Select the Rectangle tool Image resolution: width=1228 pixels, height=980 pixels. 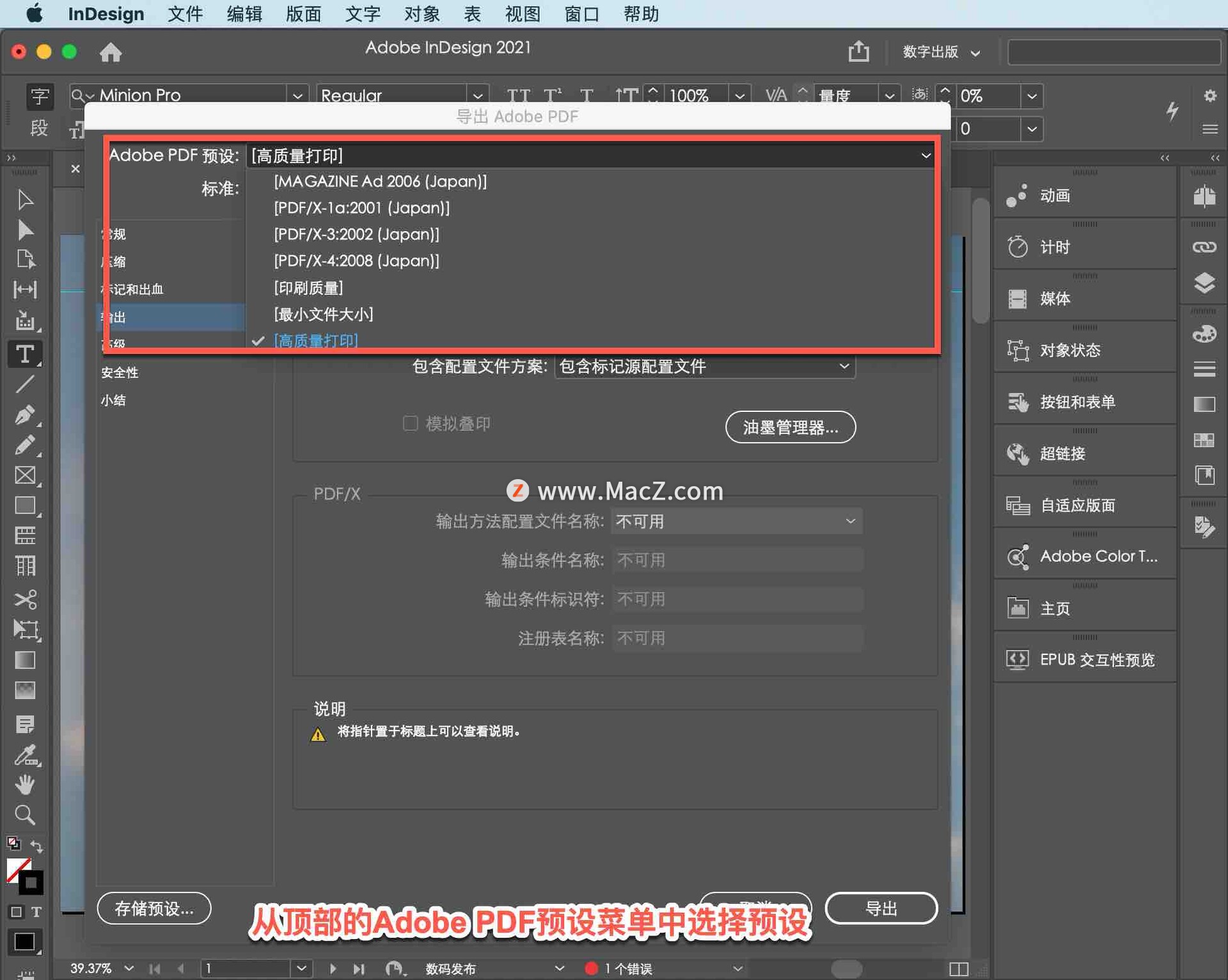[x=25, y=505]
